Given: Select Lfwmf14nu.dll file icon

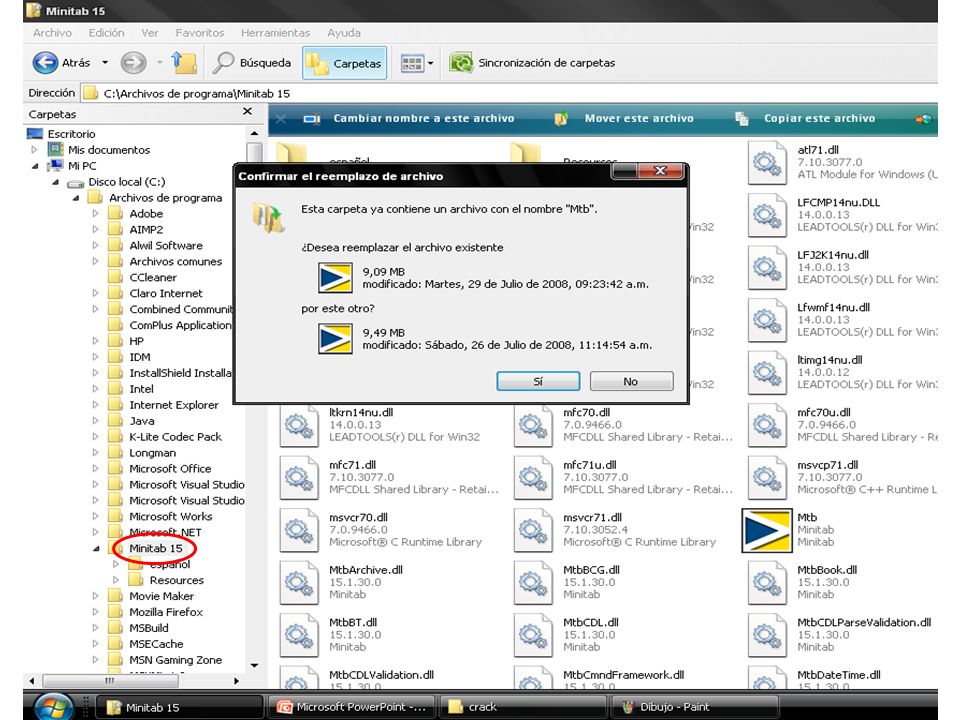Looking at the screenshot, I should 767,320.
